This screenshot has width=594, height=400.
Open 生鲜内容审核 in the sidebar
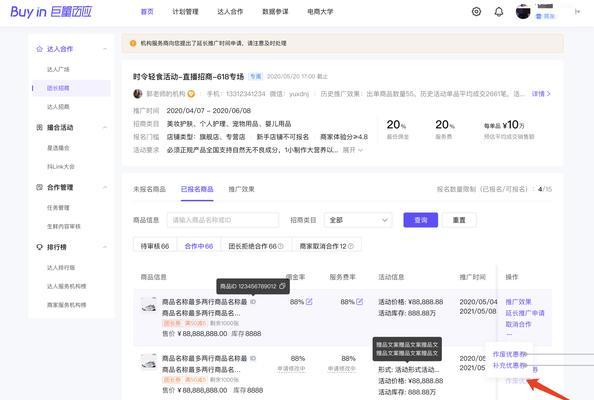[x=64, y=227]
